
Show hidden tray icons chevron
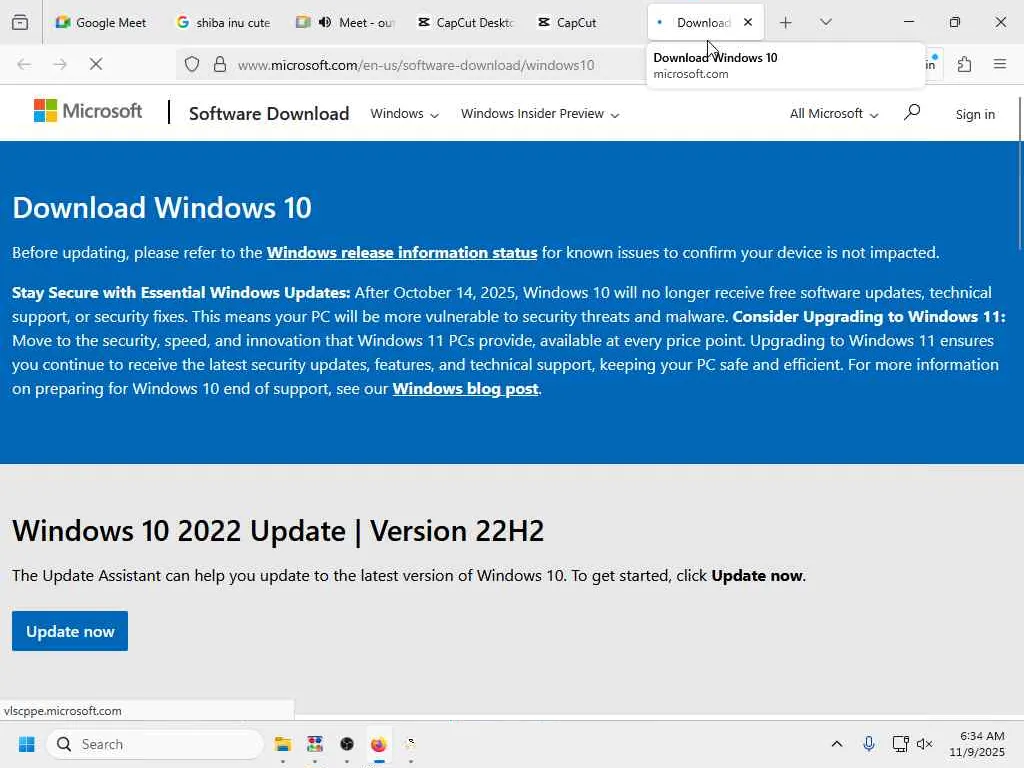pos(837,744)
